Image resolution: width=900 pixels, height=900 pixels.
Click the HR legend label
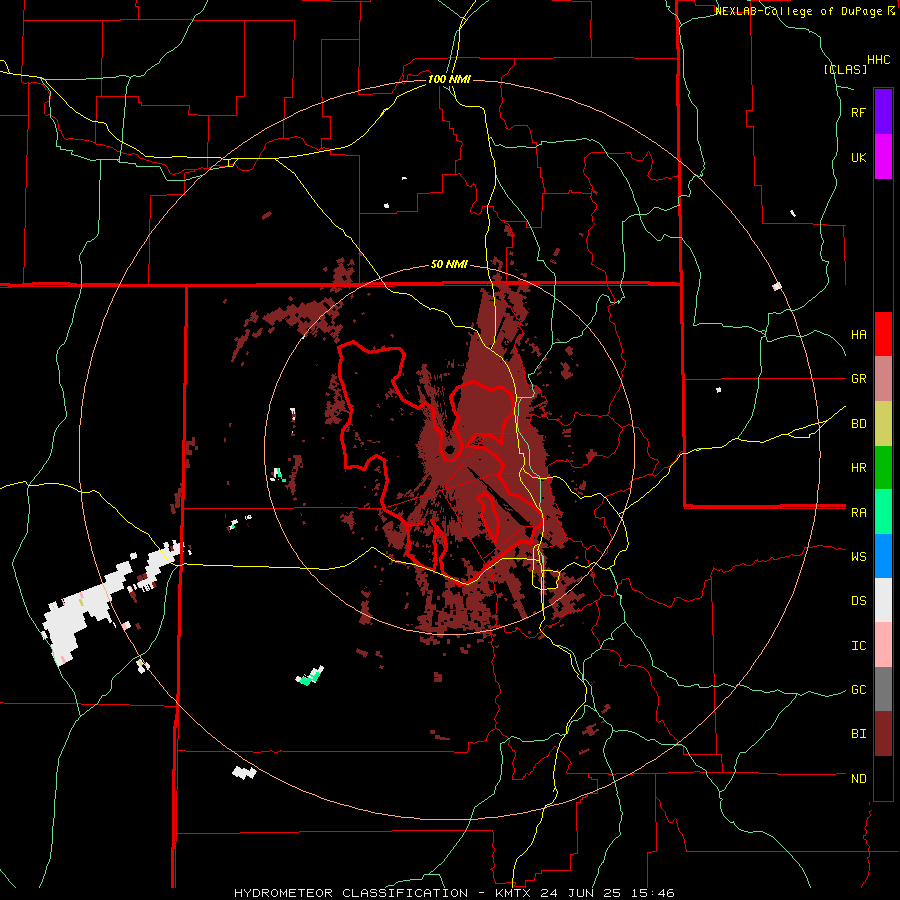(x=858, y=468)
